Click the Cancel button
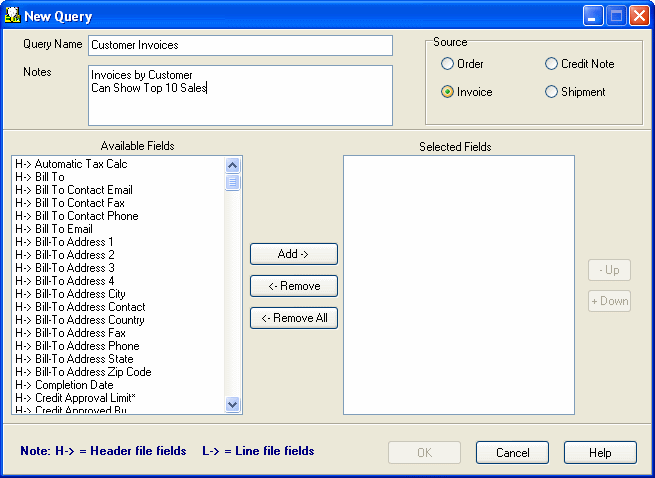The image size is (655, 478). (512, 453)
